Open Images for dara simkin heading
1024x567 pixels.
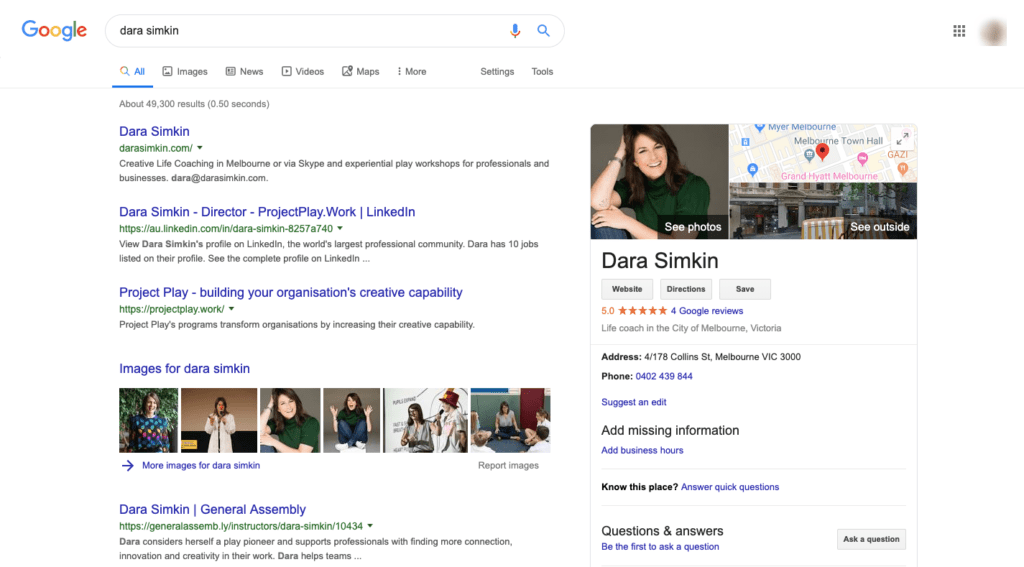[x=184, y=368]
